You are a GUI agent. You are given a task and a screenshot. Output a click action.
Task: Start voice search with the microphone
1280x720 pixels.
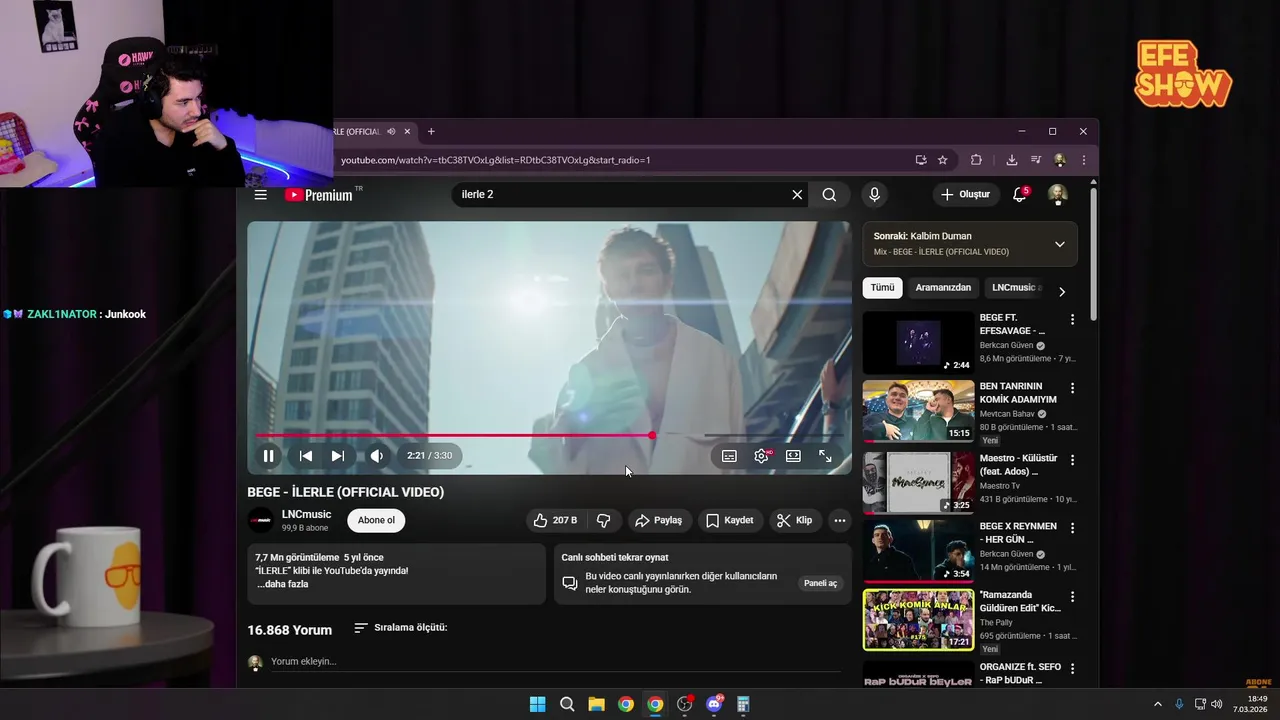click(874, 195)
